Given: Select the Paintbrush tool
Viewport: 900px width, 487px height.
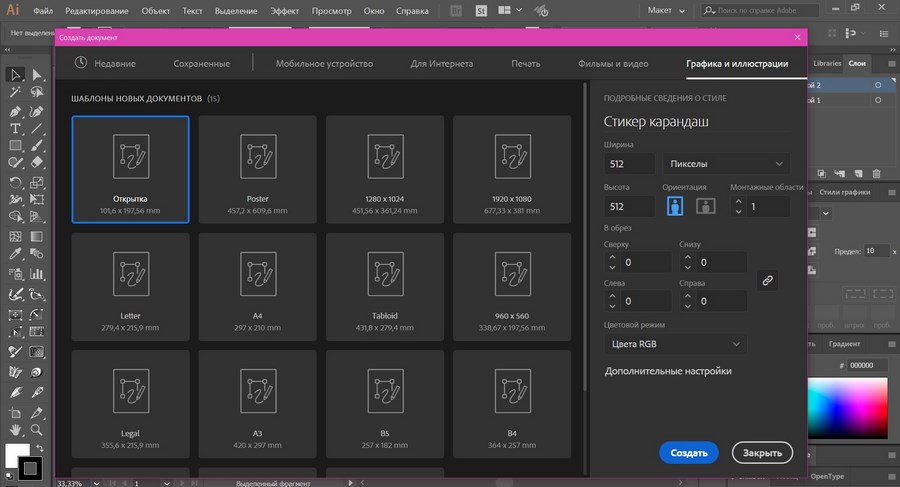Looking at the screenshot, I should click(37, 146).
